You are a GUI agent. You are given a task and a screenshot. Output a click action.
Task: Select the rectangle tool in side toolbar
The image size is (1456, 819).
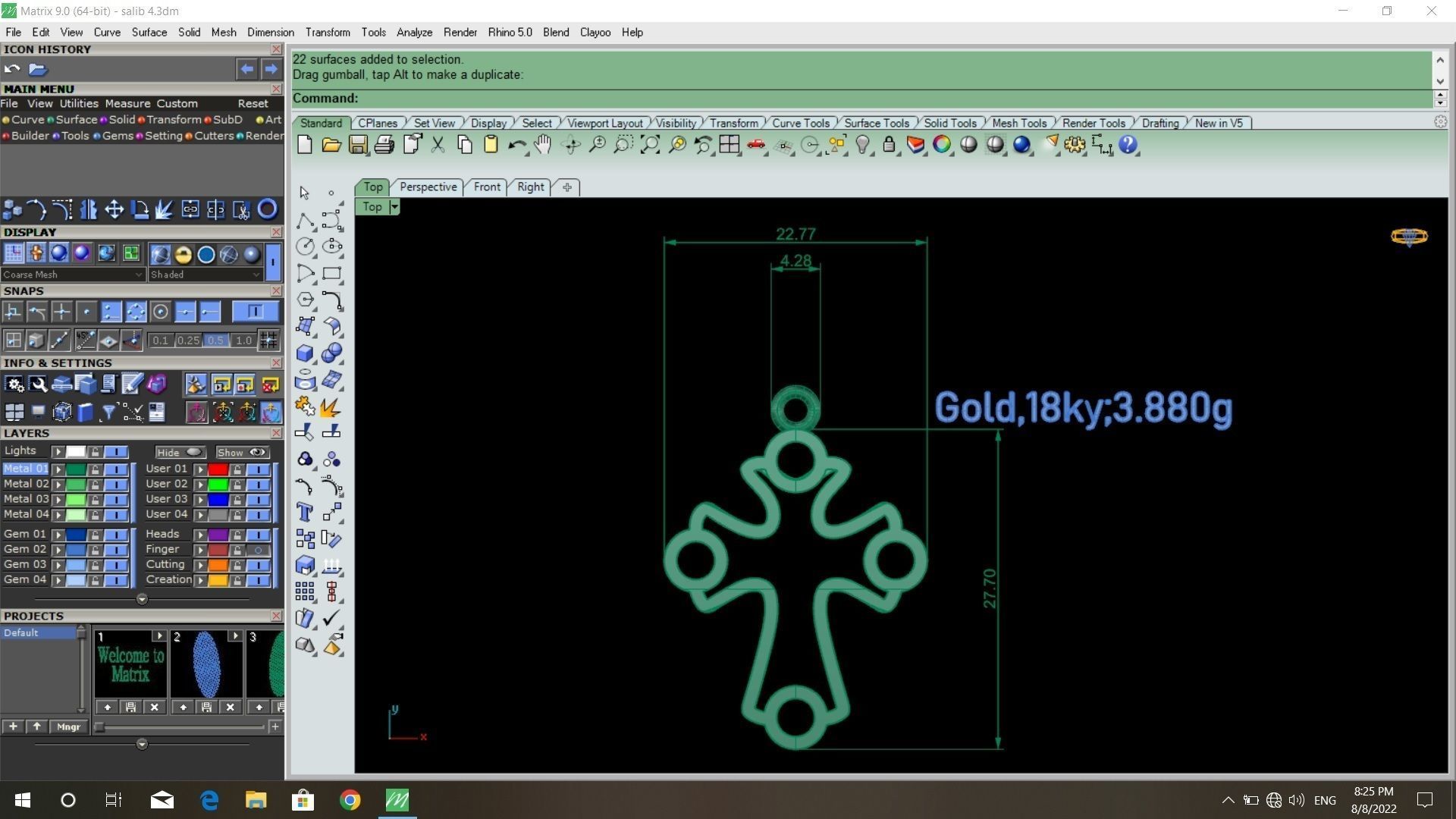coord(331,273)
